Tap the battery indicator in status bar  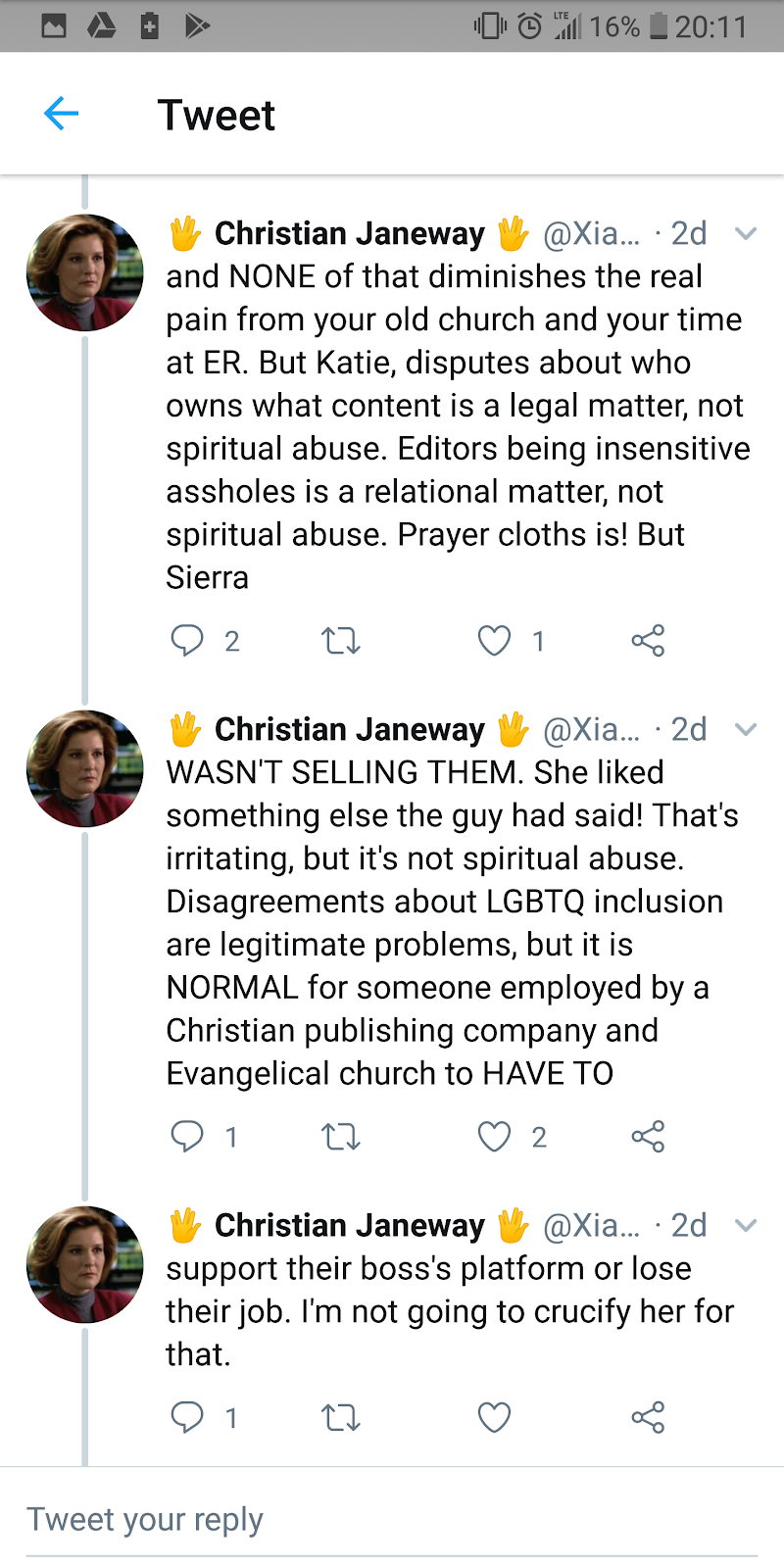point(659,26)
